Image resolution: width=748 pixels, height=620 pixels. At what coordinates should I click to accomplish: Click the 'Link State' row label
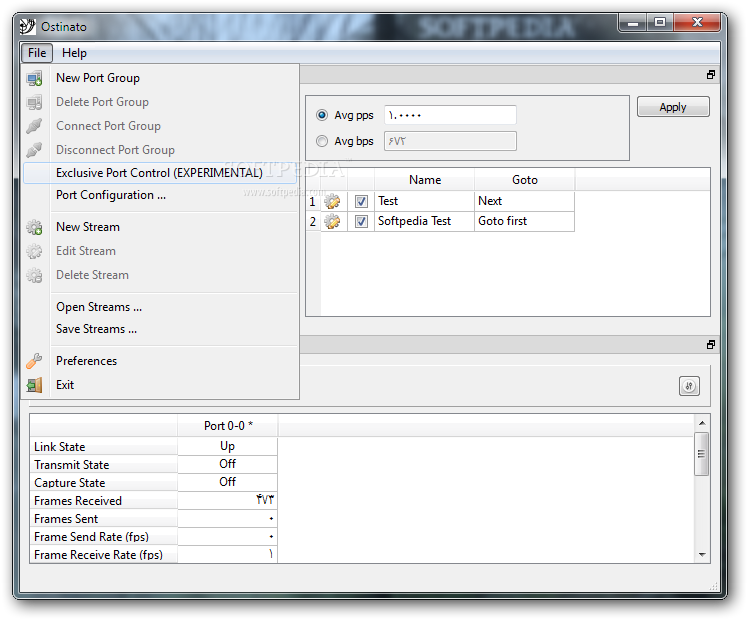(x=104, y=447)
